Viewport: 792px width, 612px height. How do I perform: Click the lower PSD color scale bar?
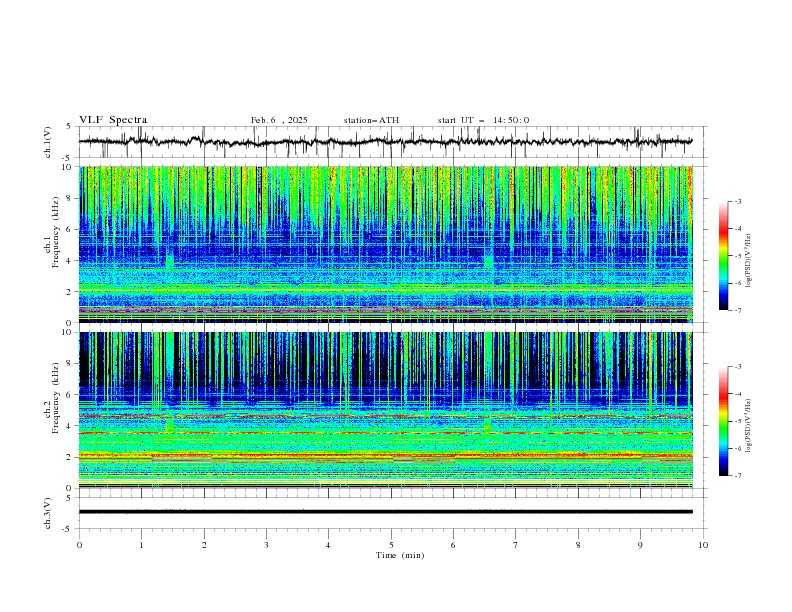[723, 421]
